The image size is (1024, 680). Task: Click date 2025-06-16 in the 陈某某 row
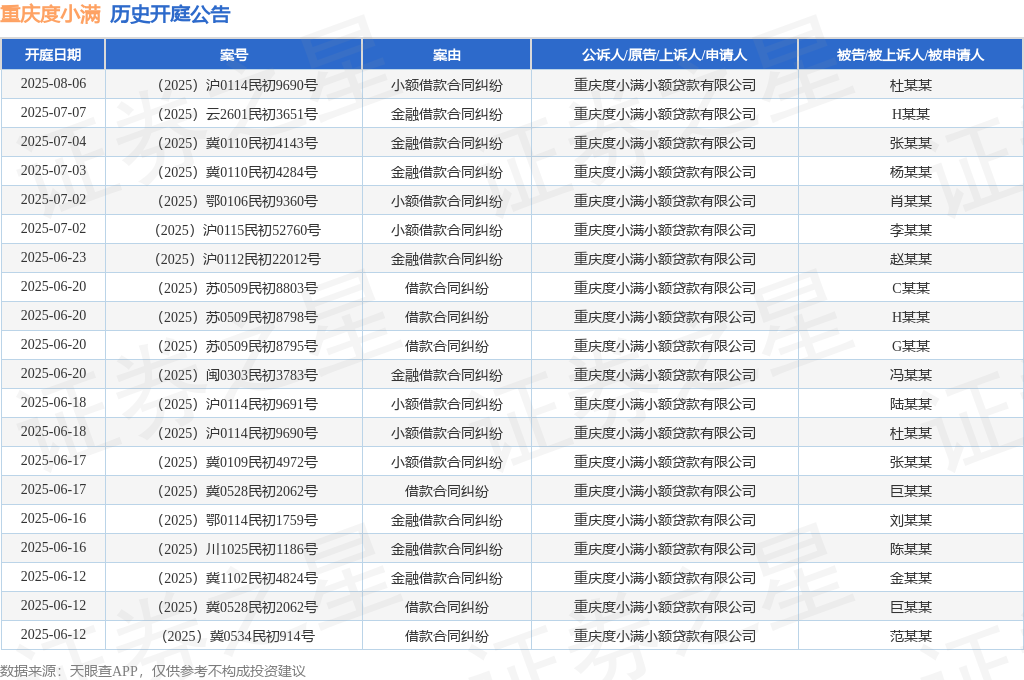[53, 547]
